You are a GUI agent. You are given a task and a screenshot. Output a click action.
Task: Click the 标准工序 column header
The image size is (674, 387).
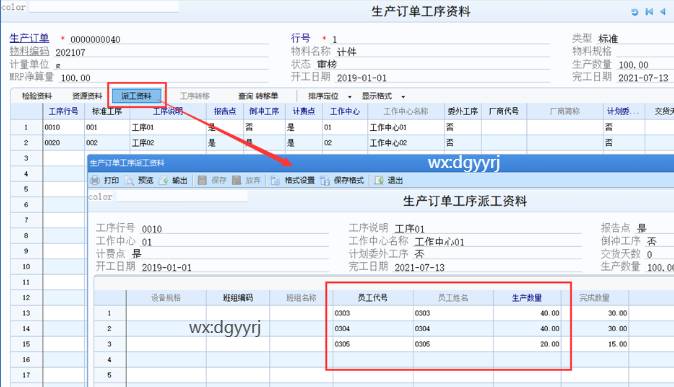point(107,111)
